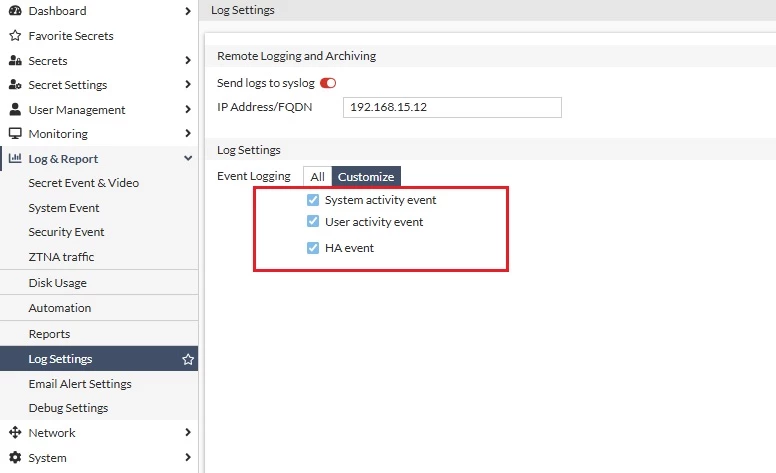This screenshot has width=776, height=473.
Task: Click the IP Address/FQDN input field
Action: tap(452, 107)
